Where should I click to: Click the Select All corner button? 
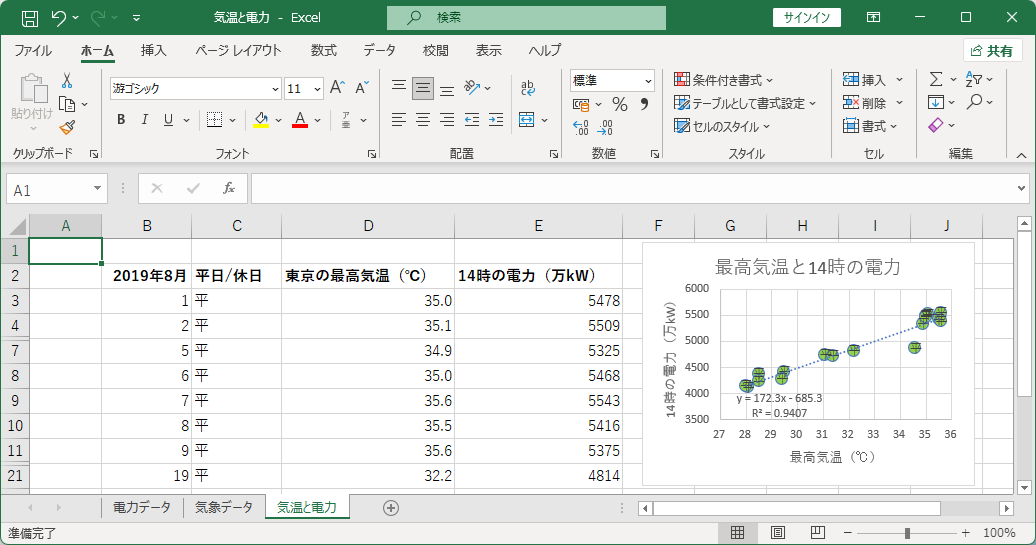coord(15,226)
